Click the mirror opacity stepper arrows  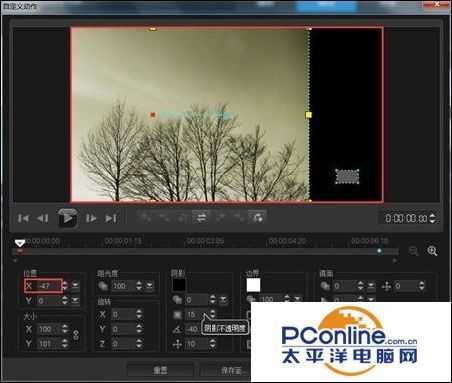pos(360,286)
